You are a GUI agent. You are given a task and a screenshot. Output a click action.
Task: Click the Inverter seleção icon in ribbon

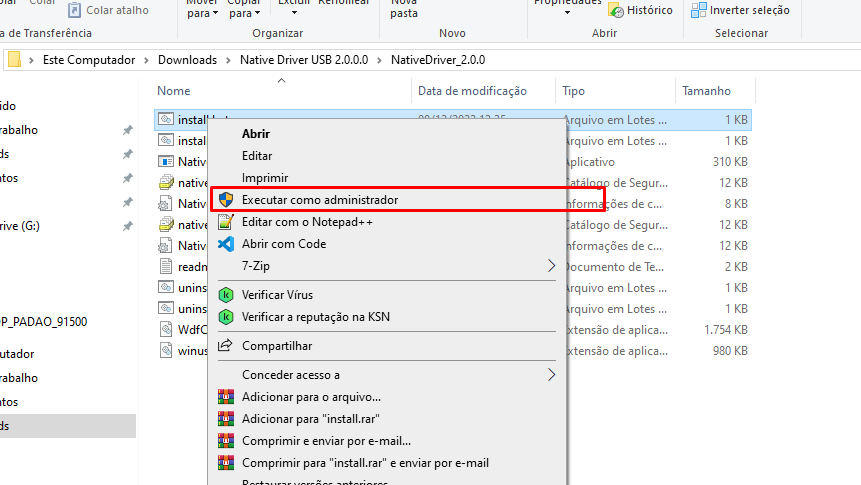point(699,10)
